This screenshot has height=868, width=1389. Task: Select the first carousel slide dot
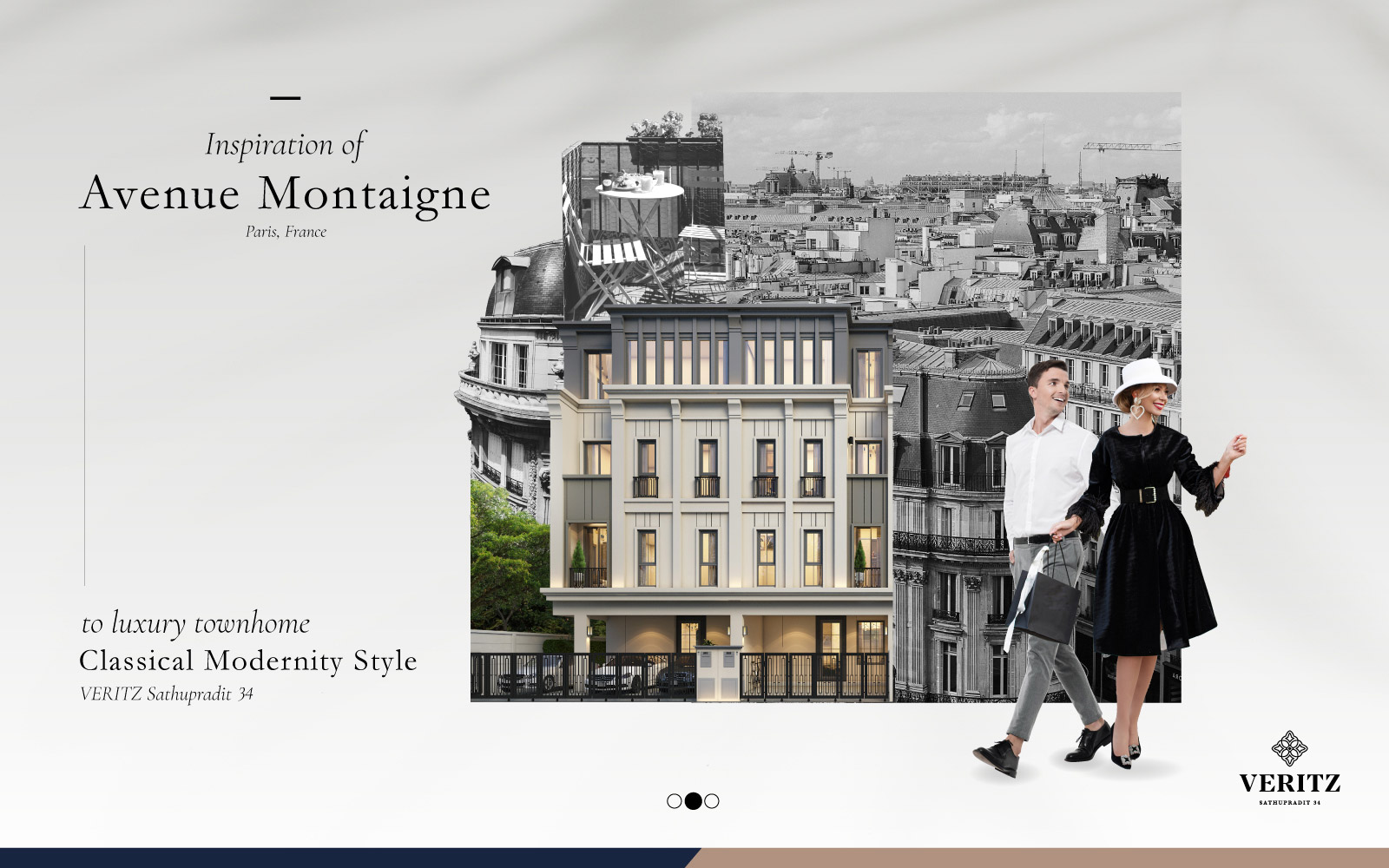[675, 801]
